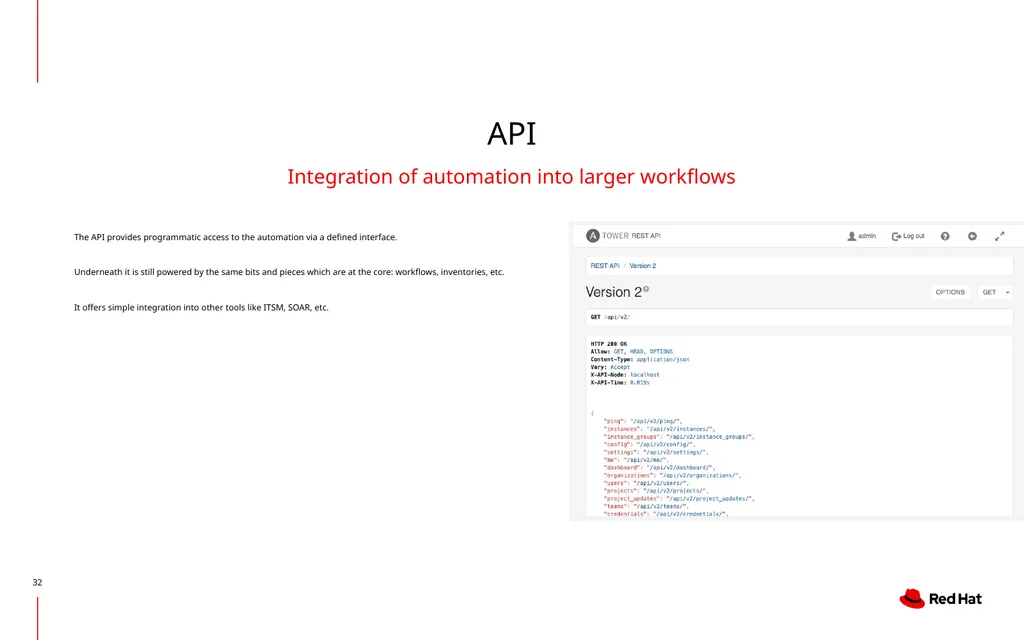Open the "/api/v2/ping/" endpoint link

tap(655, 421)
